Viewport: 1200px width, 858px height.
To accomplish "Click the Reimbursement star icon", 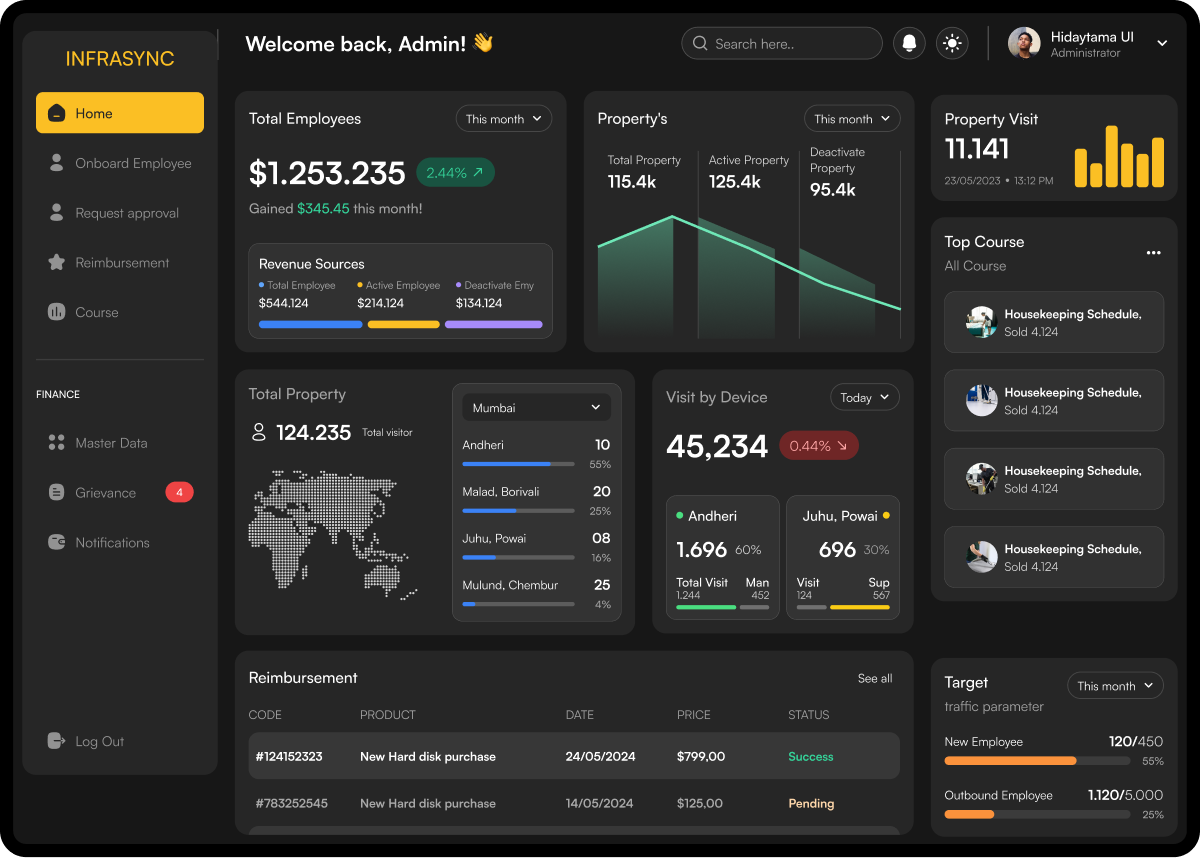I will 56,262.
